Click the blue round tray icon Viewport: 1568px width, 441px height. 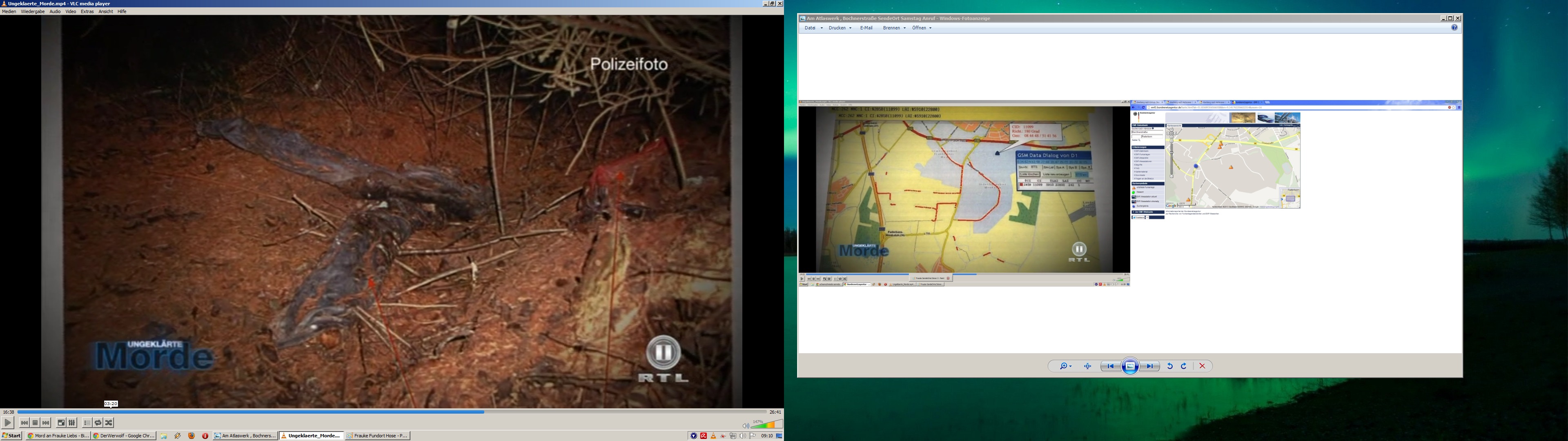coord(693,436)
